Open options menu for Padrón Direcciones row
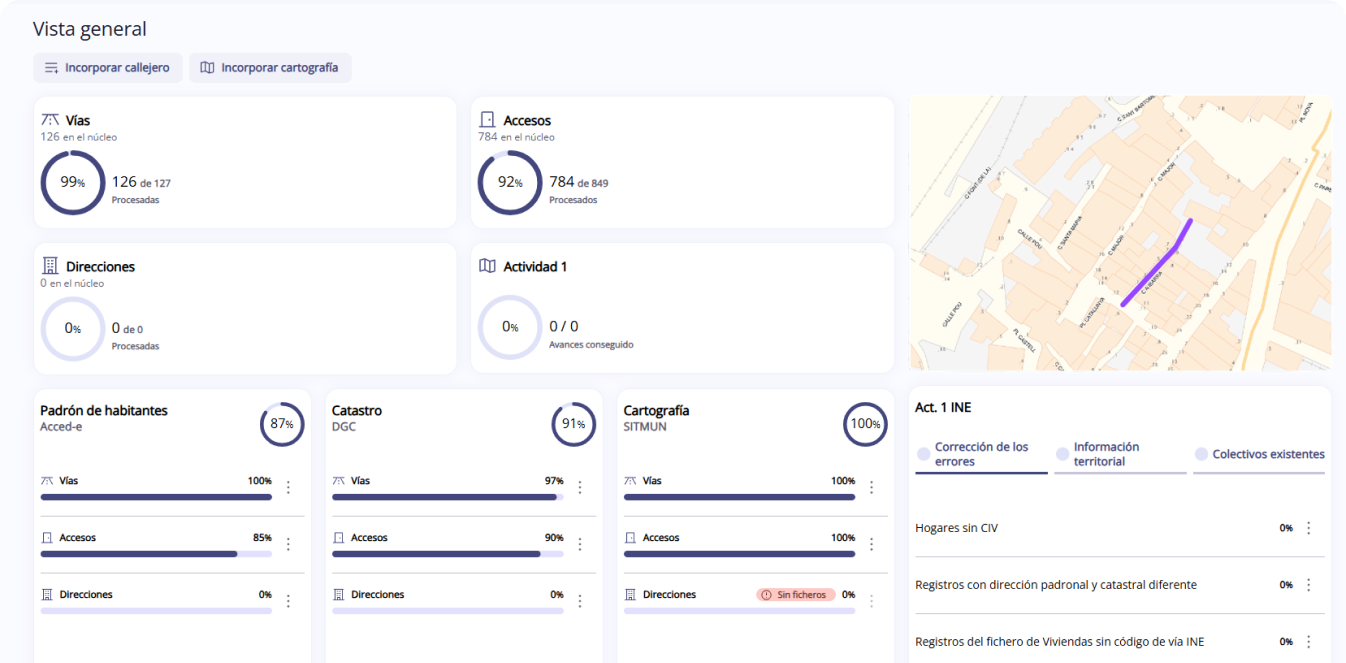 tap(289, 601)
